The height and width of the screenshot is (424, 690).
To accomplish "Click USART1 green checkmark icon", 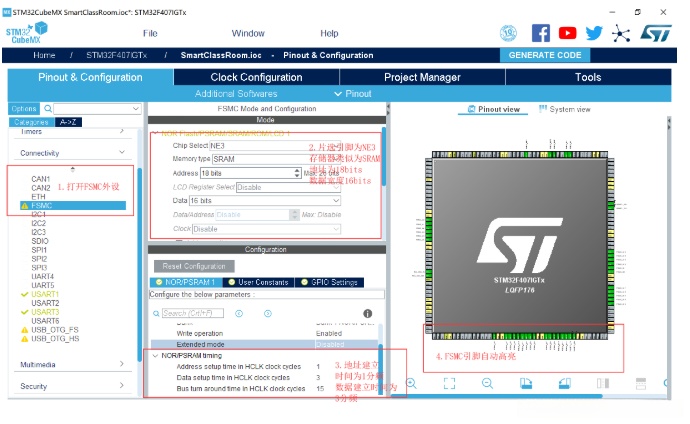I will click(x=25, y=294).
